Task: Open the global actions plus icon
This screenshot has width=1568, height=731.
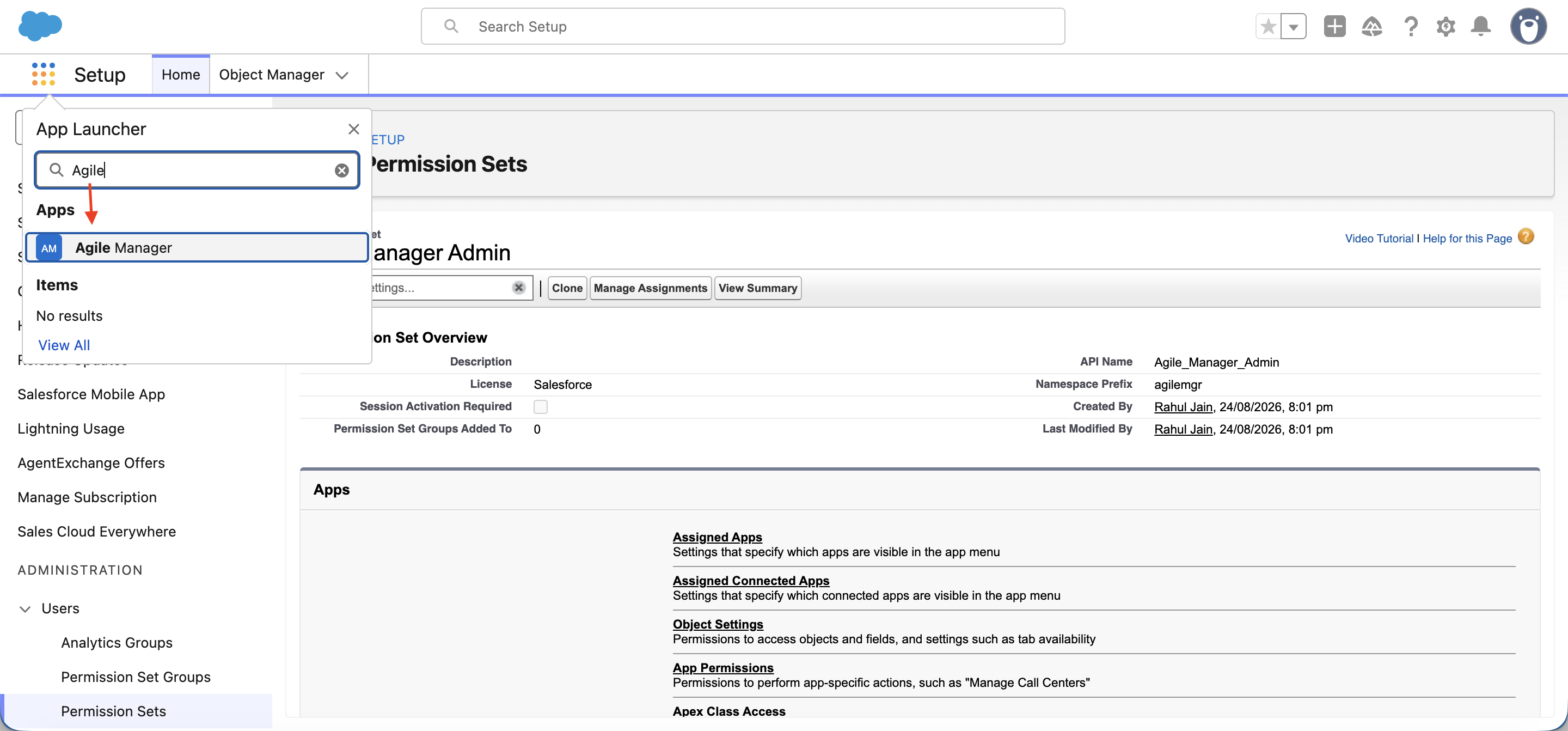Action: pos(1334,26)
